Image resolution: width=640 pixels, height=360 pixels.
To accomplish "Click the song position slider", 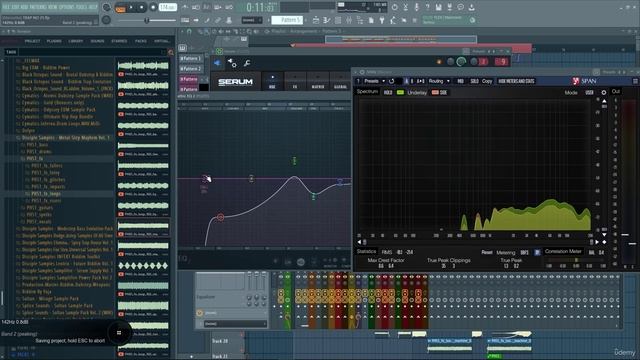I will click(x=146, y=20).
